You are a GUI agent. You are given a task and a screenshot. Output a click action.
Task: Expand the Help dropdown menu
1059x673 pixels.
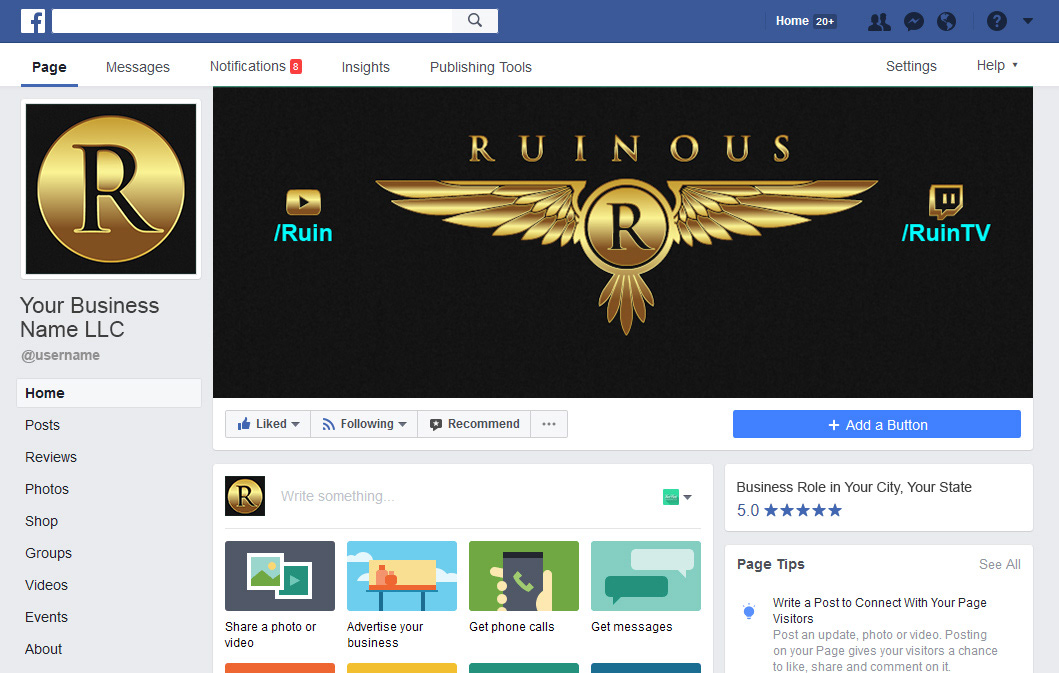point(997,66)
